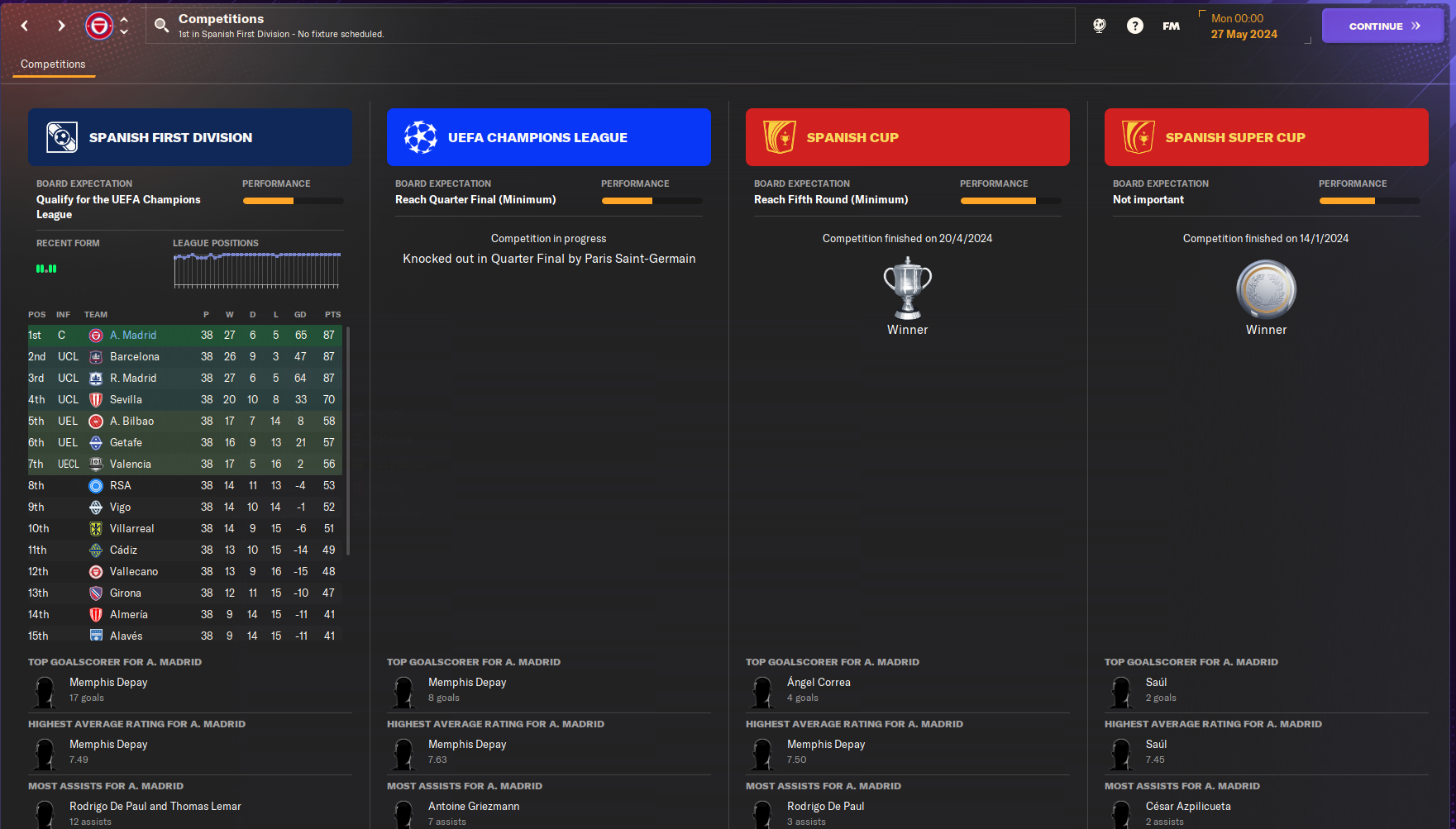Viewport: 1456px width, 829px height.
Task: Open the Spanish Super Cup header
Action: point(1267,137)
